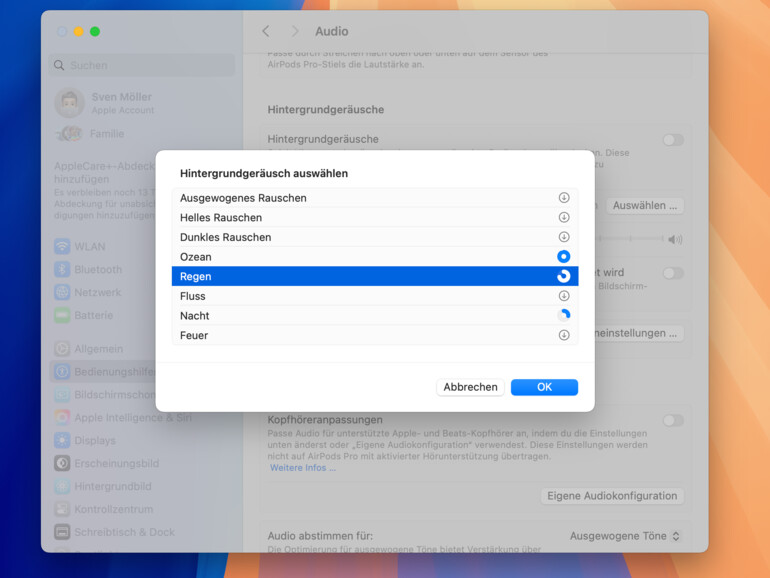Open Eigene Audiokonfiguration
Image resolution: width=770 pixels, height=578 pixels.
coord(612,496)
